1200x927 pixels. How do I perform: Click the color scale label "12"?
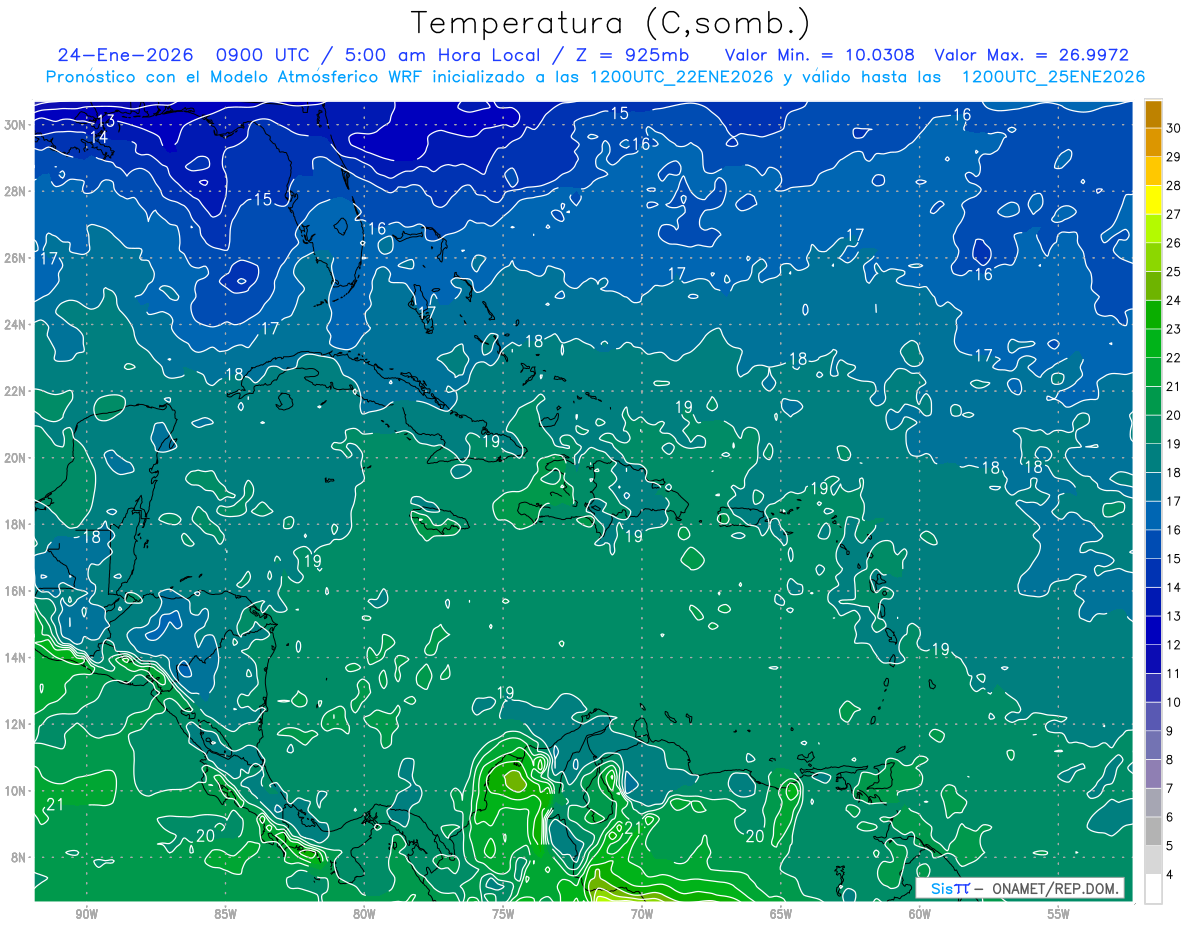(1174, 645)
